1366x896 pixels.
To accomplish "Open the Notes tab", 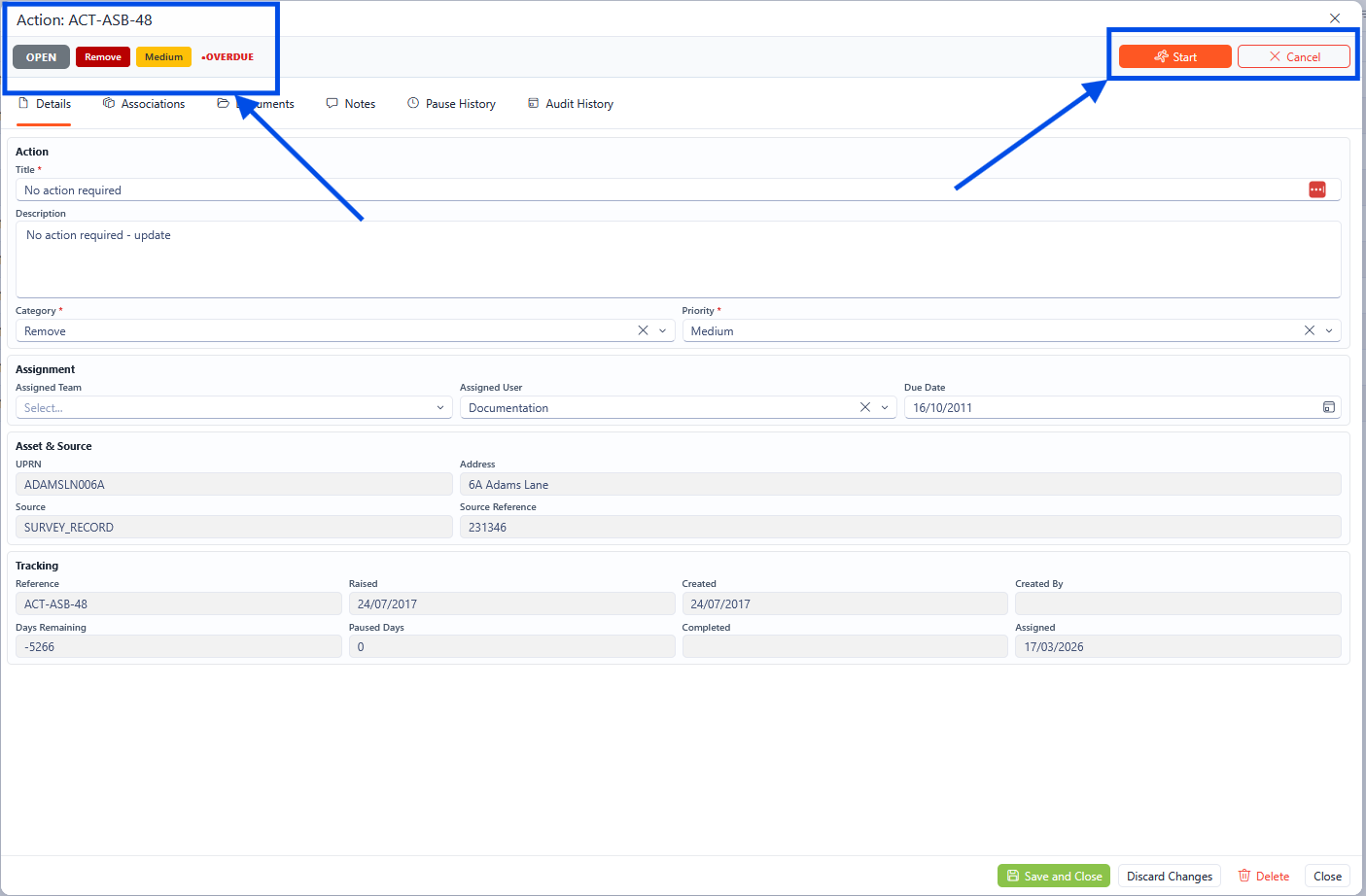I will tap(351, 104).
